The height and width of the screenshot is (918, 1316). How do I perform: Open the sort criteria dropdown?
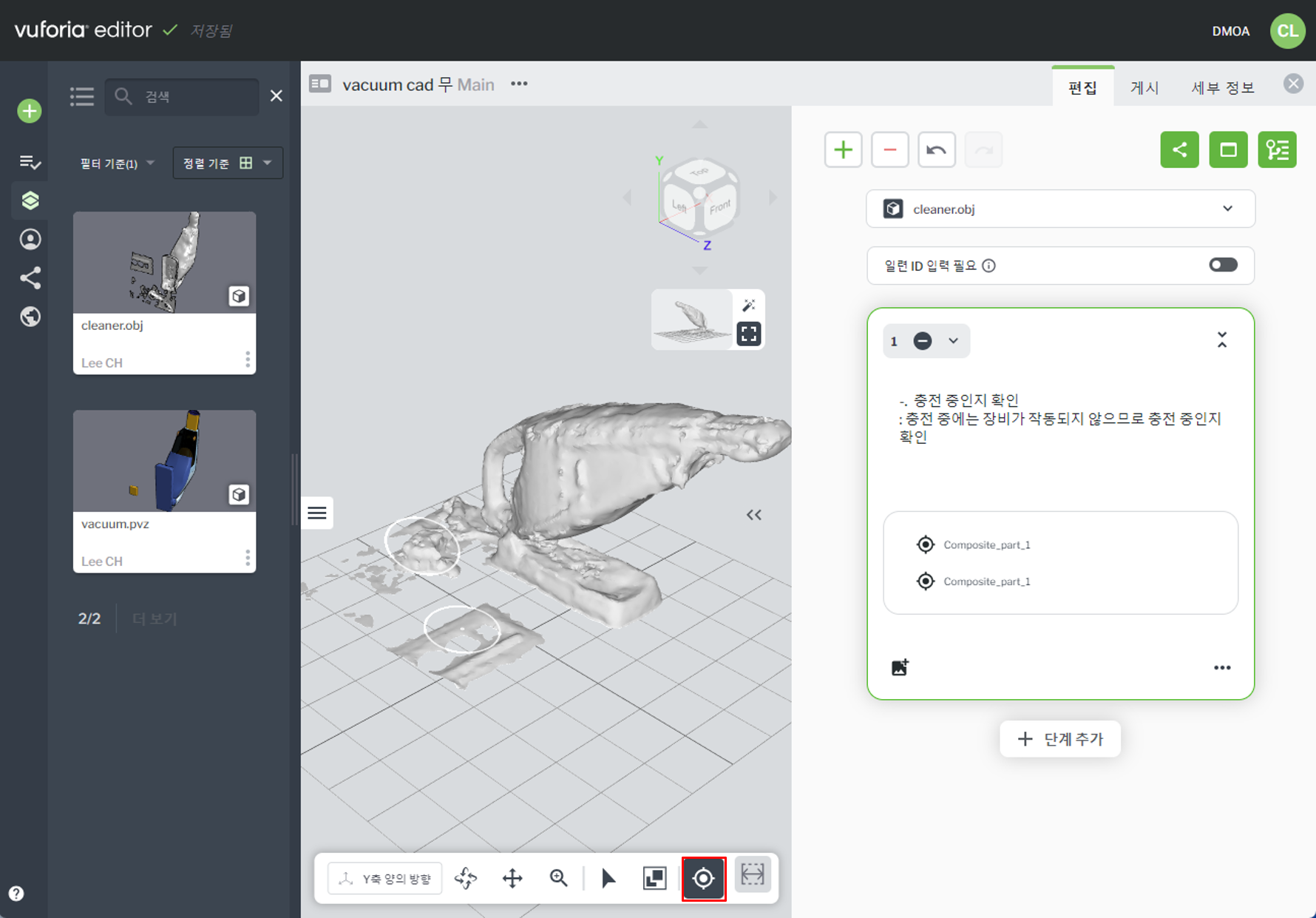228,163
